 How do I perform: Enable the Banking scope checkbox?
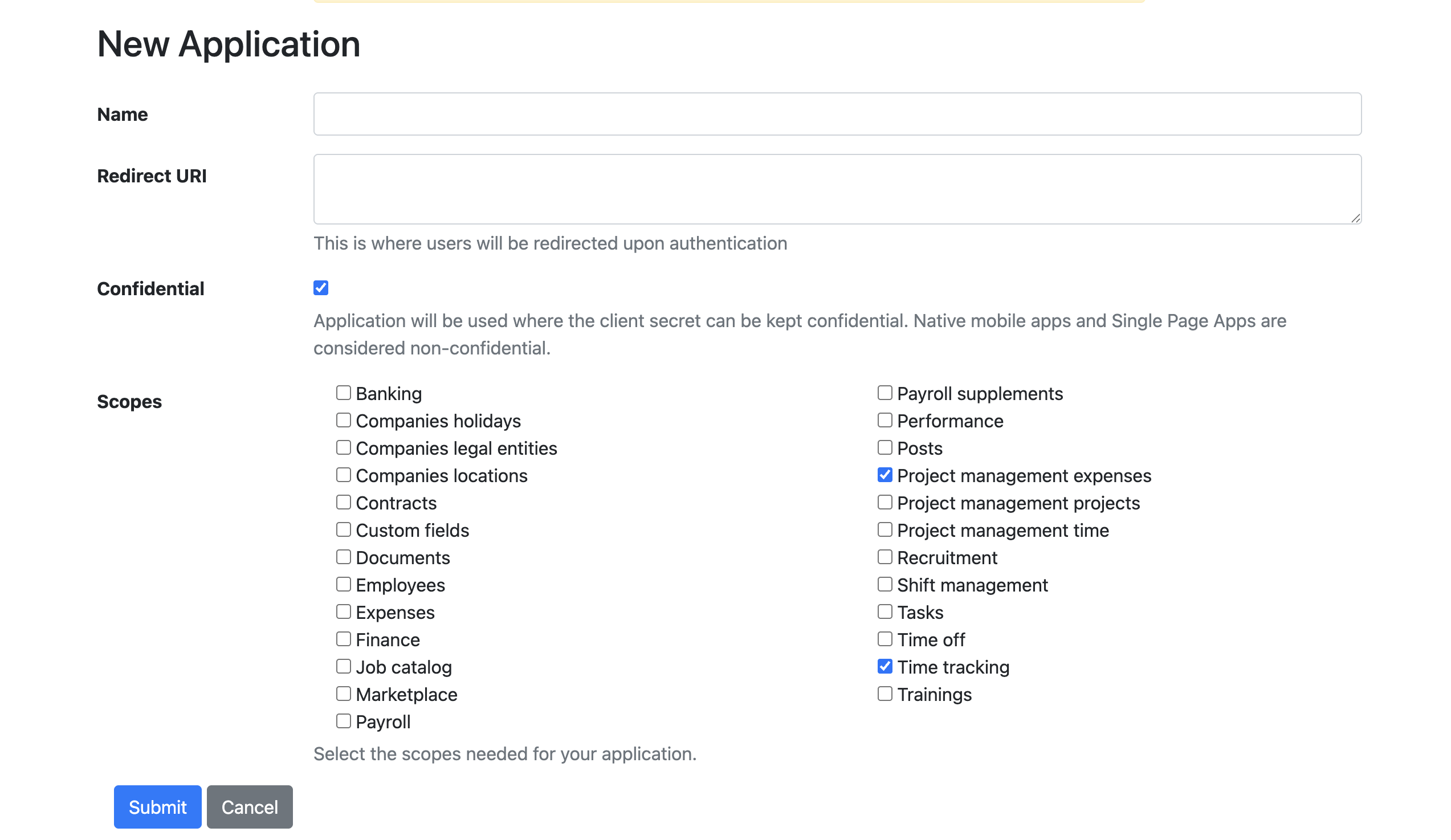[x=343, y=393]
